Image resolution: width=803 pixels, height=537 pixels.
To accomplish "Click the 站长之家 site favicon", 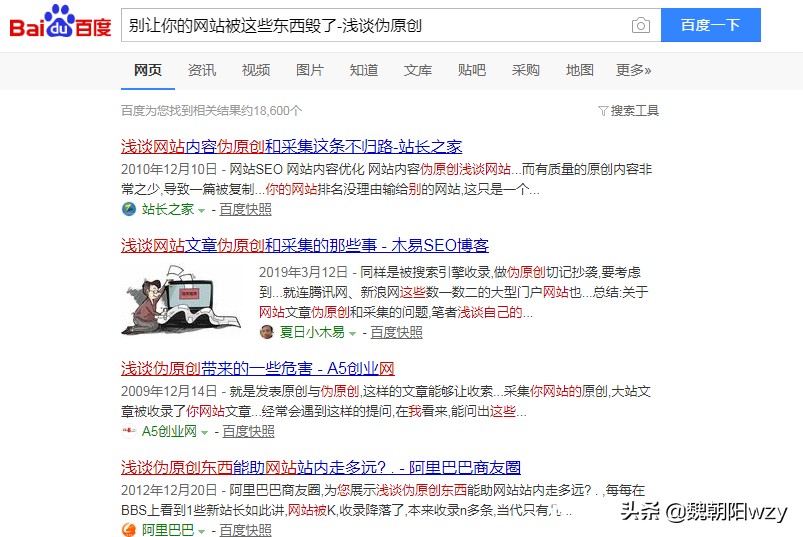I will pyautogui.click(x=129, y=209).
